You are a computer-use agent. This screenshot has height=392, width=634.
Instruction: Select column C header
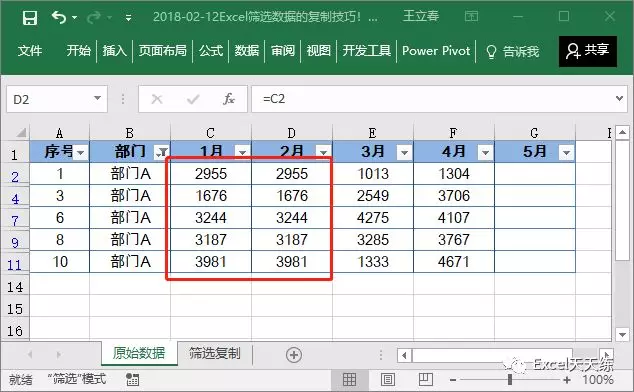211,133
